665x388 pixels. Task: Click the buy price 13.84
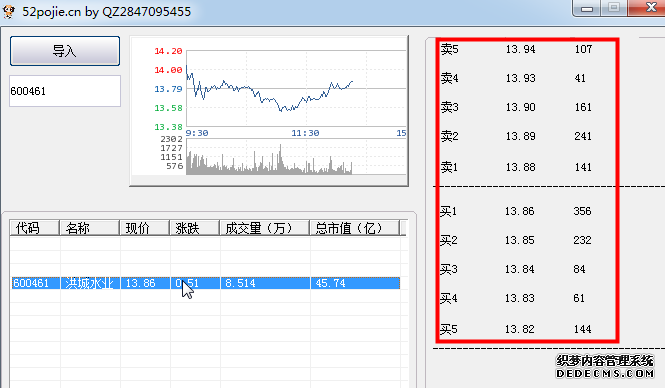pos(520,269)
